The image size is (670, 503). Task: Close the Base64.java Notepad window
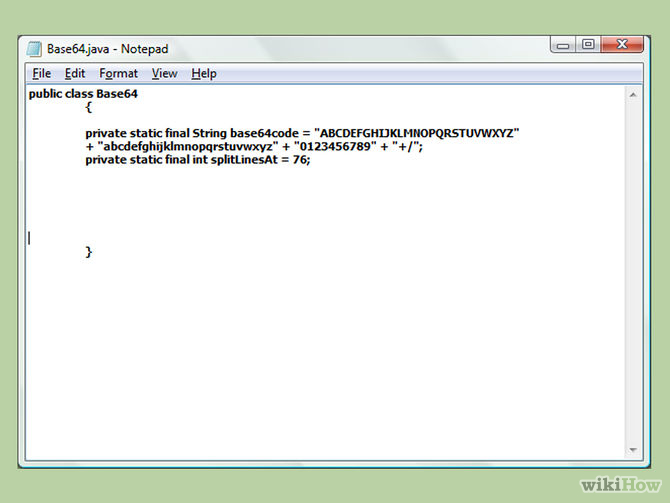click(x=622, y=44)
